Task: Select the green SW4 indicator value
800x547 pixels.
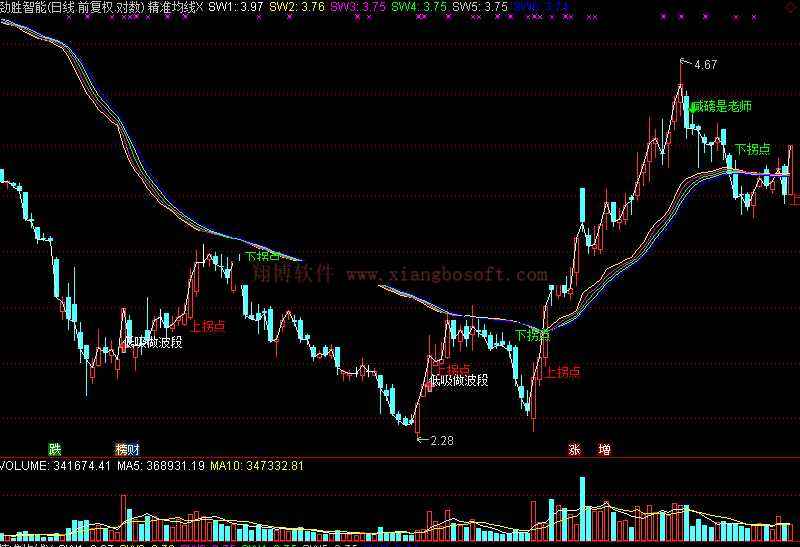Action: pos(419,7)
